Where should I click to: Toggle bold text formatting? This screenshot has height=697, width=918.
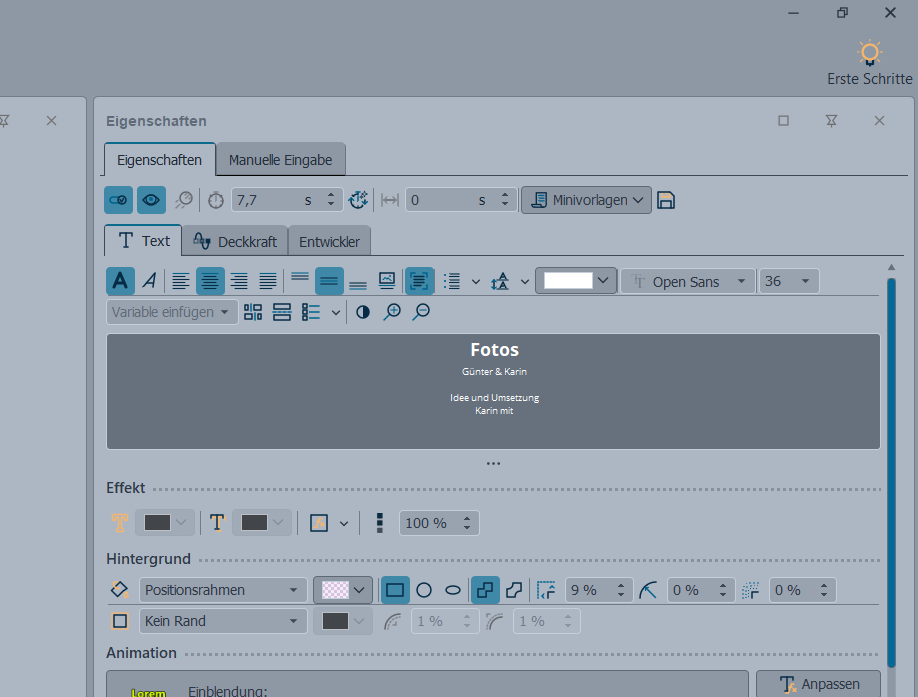click(120, 281)
